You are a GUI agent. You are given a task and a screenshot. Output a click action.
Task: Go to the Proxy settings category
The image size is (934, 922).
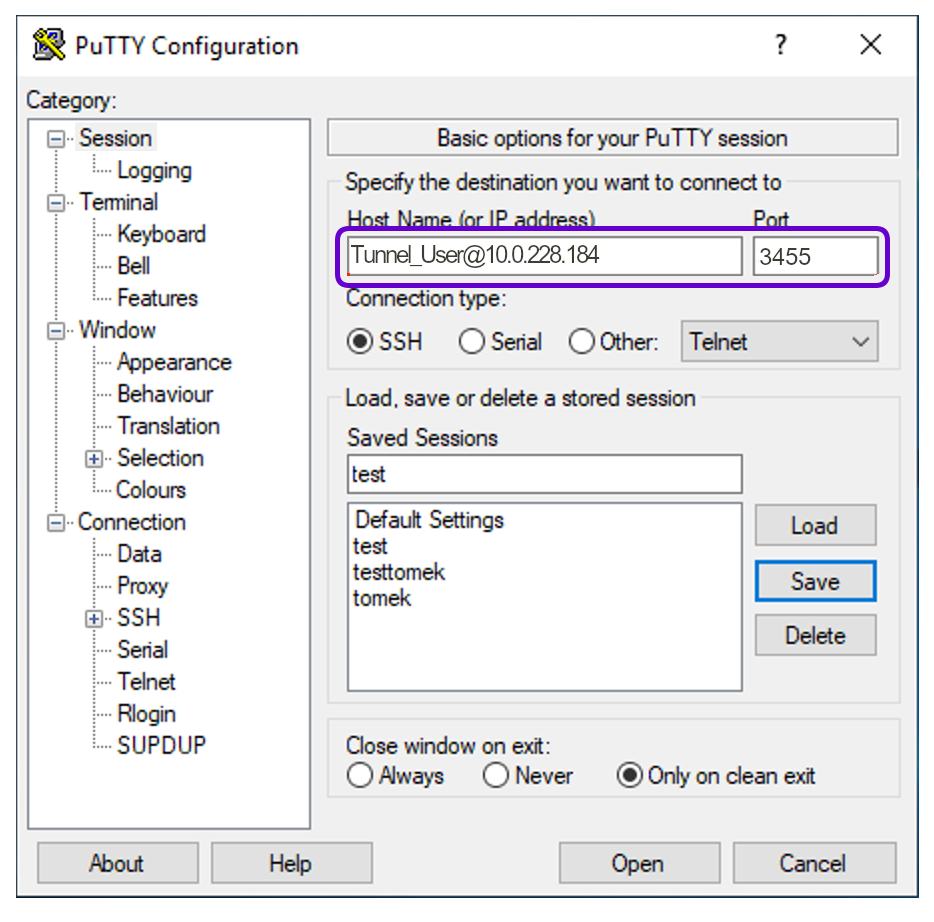[142, 586]
